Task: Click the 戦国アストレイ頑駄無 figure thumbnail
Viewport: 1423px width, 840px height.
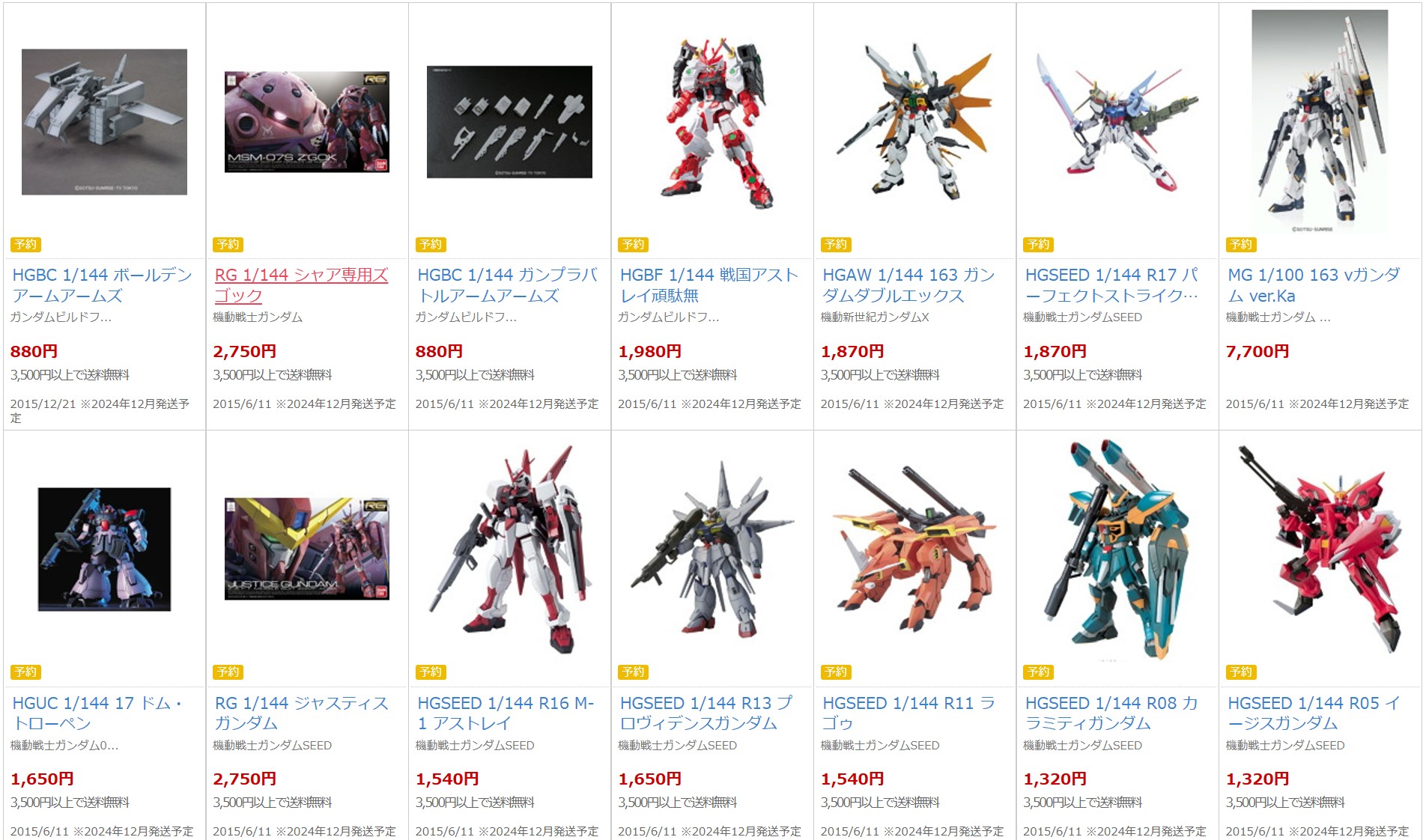Action: (x=712, y=124)
